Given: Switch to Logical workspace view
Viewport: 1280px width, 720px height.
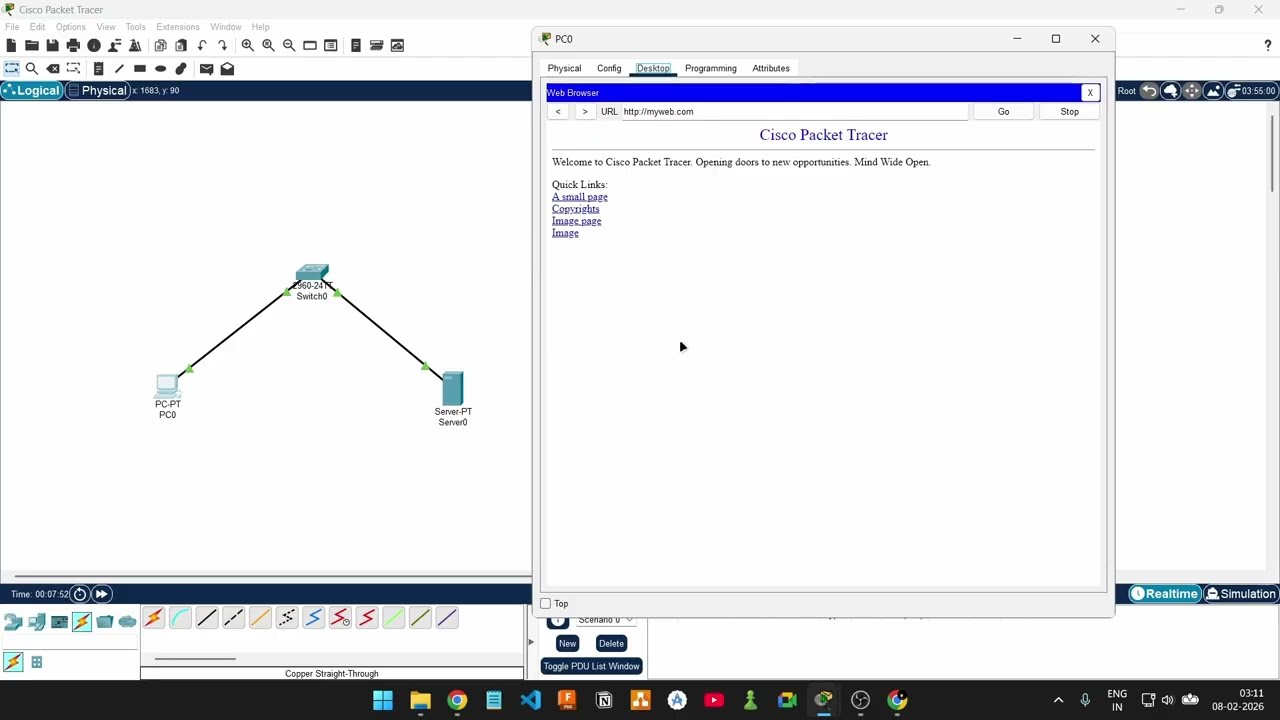Looking at the screenshot, I should coord(31,91).
